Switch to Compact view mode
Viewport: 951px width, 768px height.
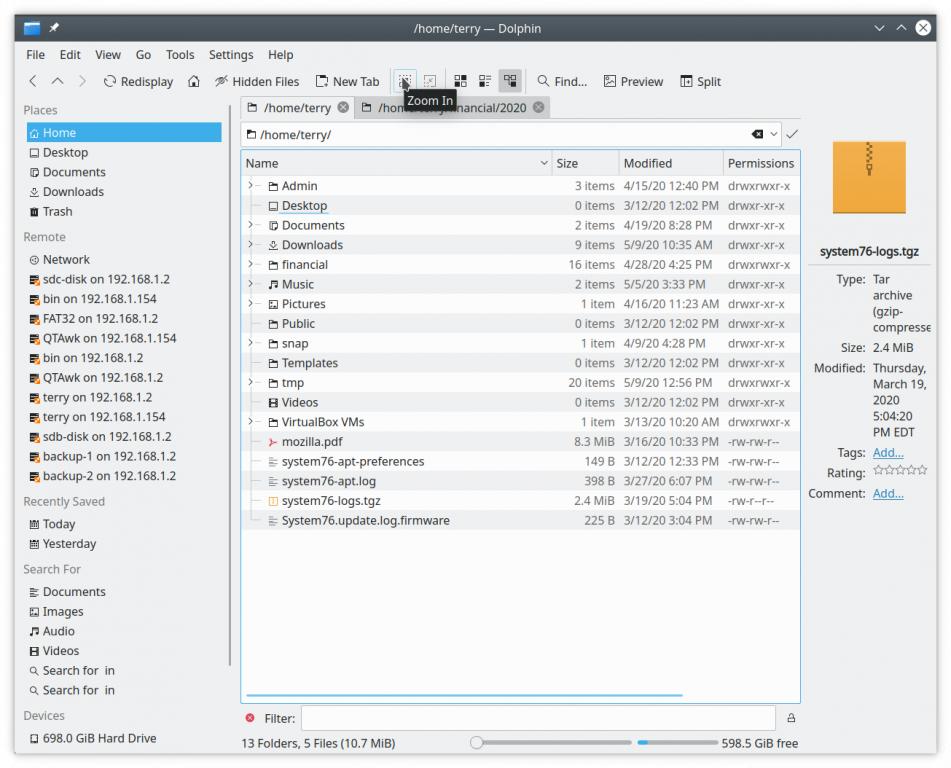click(x=485, y=82)
